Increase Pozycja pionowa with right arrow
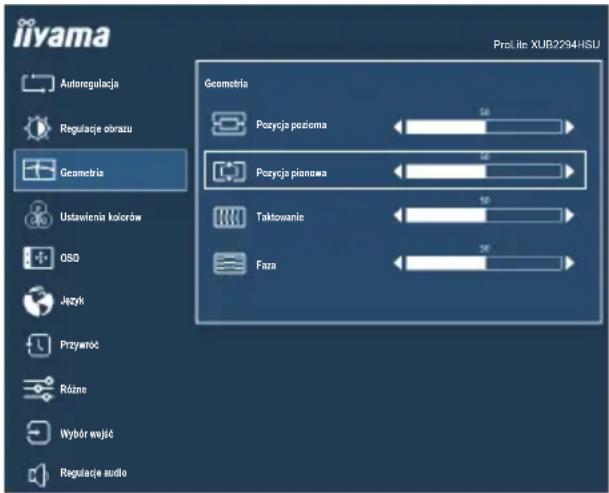This screenshot has height=493, width=609. 570,171
